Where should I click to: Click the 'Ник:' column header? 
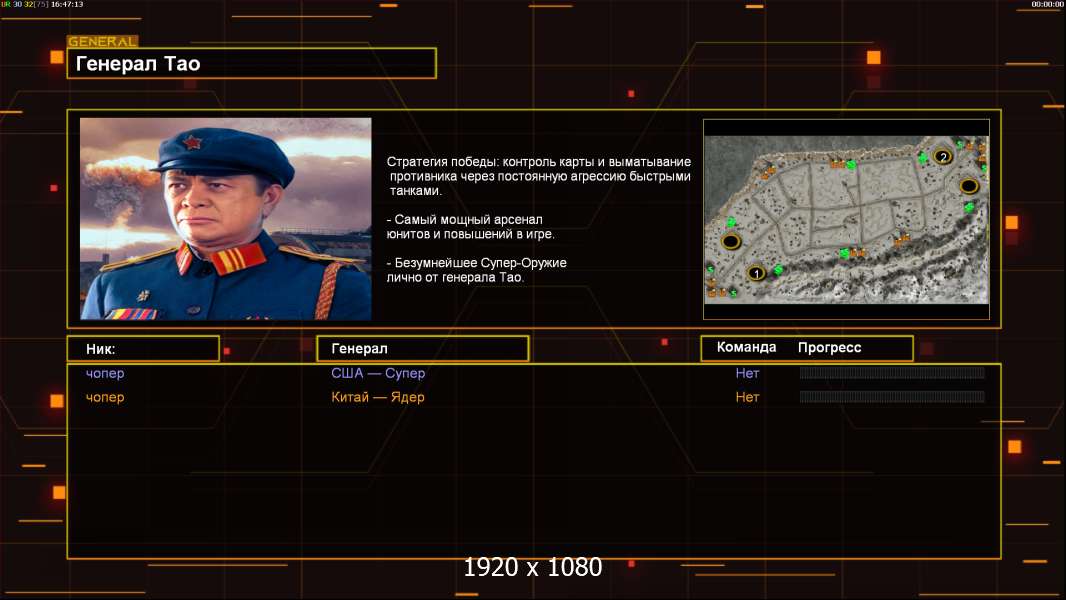[x=143, y=349]
